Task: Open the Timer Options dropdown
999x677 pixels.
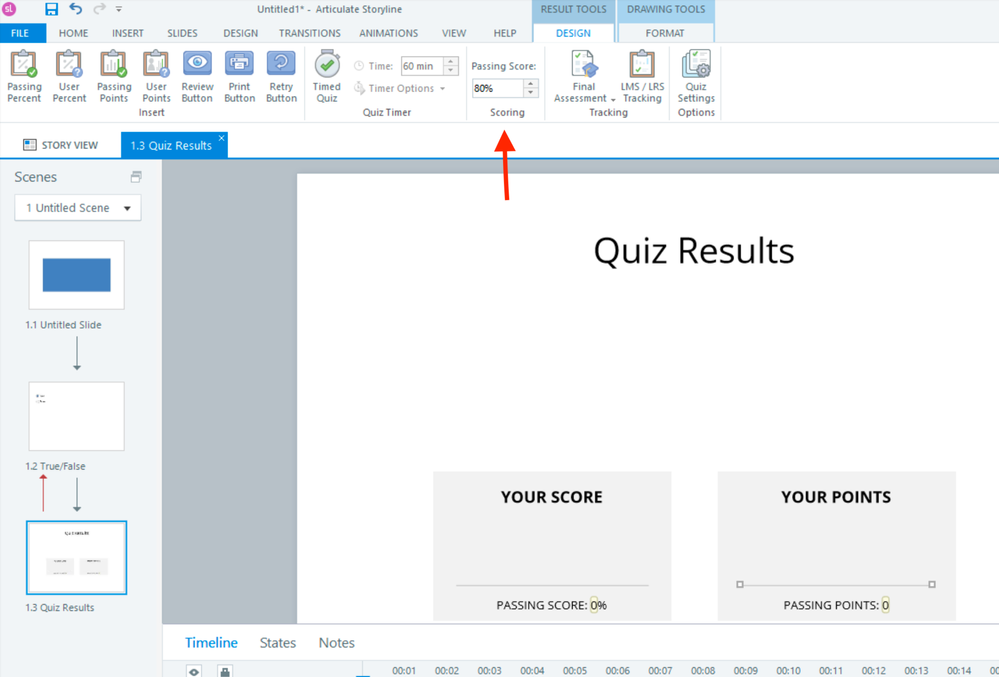Action: click(399, 89)
